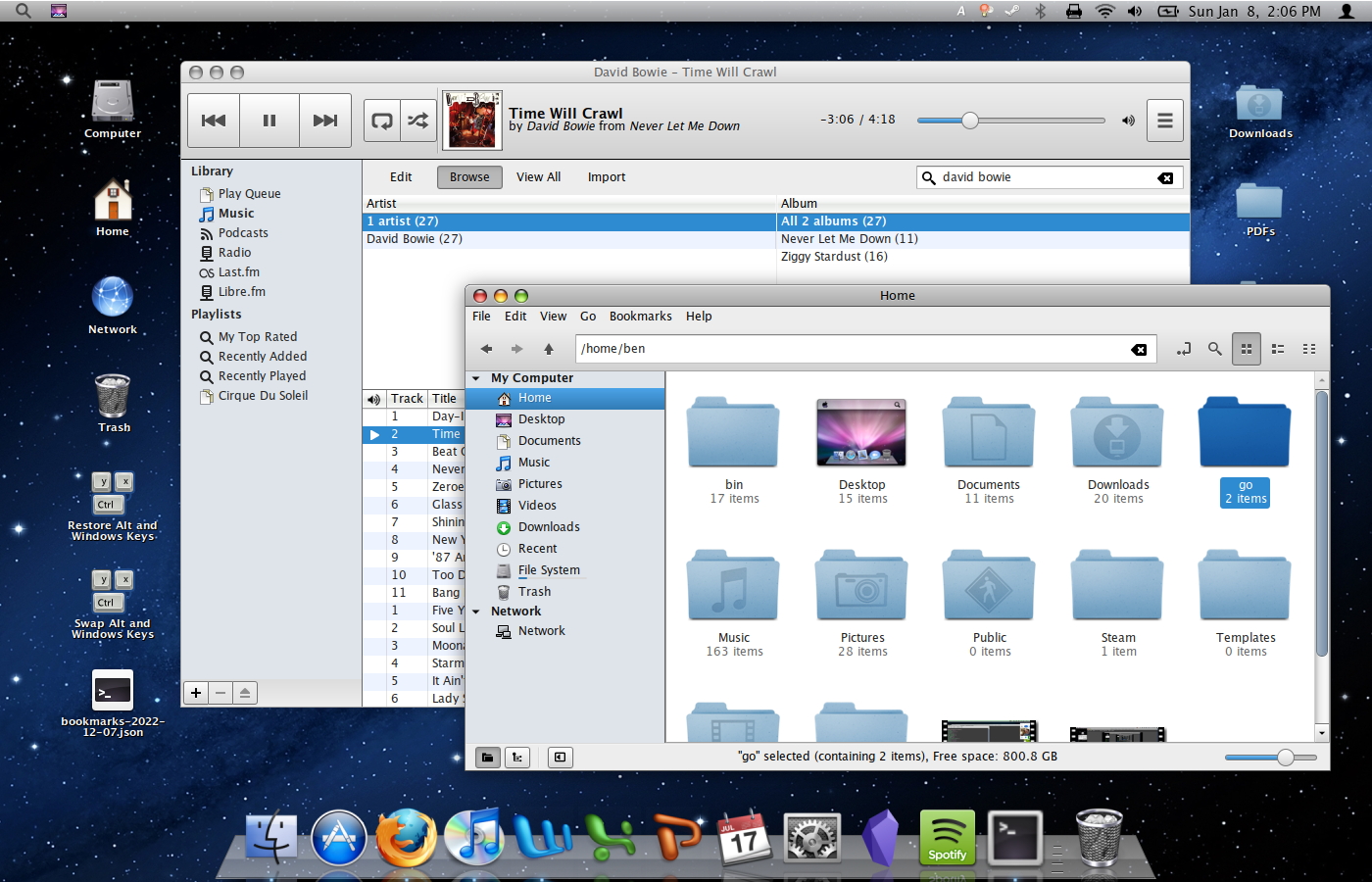Image resolution: width=1372 pixels, height=882 pixels.
Task: Pause the playing song
Action: click(269, 121)
